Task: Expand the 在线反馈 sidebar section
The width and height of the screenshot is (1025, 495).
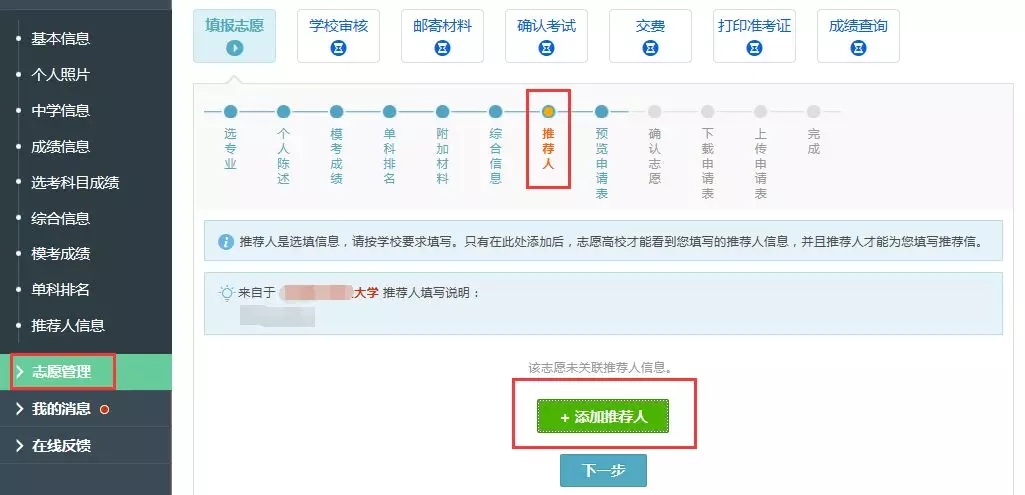Action: (x=60, y=446)
